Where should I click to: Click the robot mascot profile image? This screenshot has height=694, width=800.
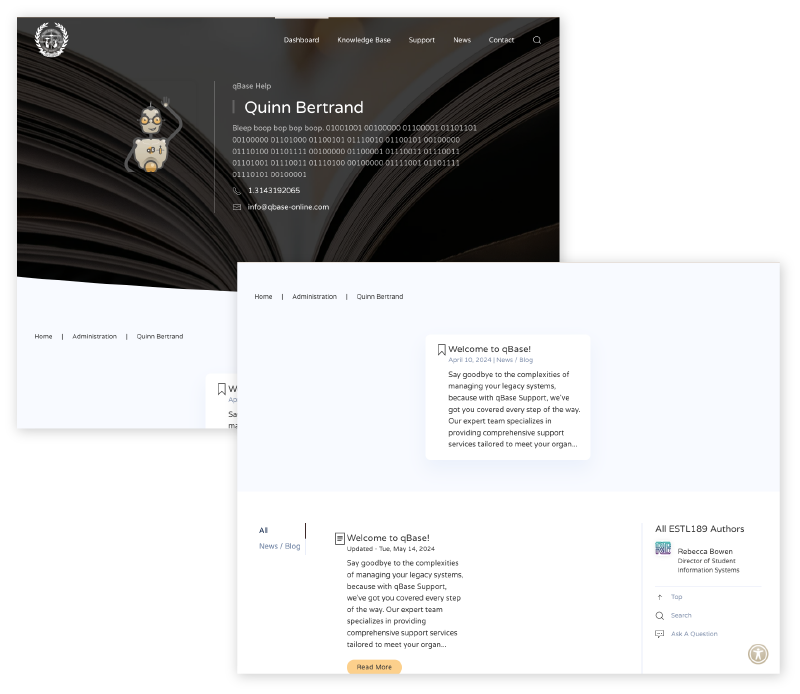coord(153,135)
